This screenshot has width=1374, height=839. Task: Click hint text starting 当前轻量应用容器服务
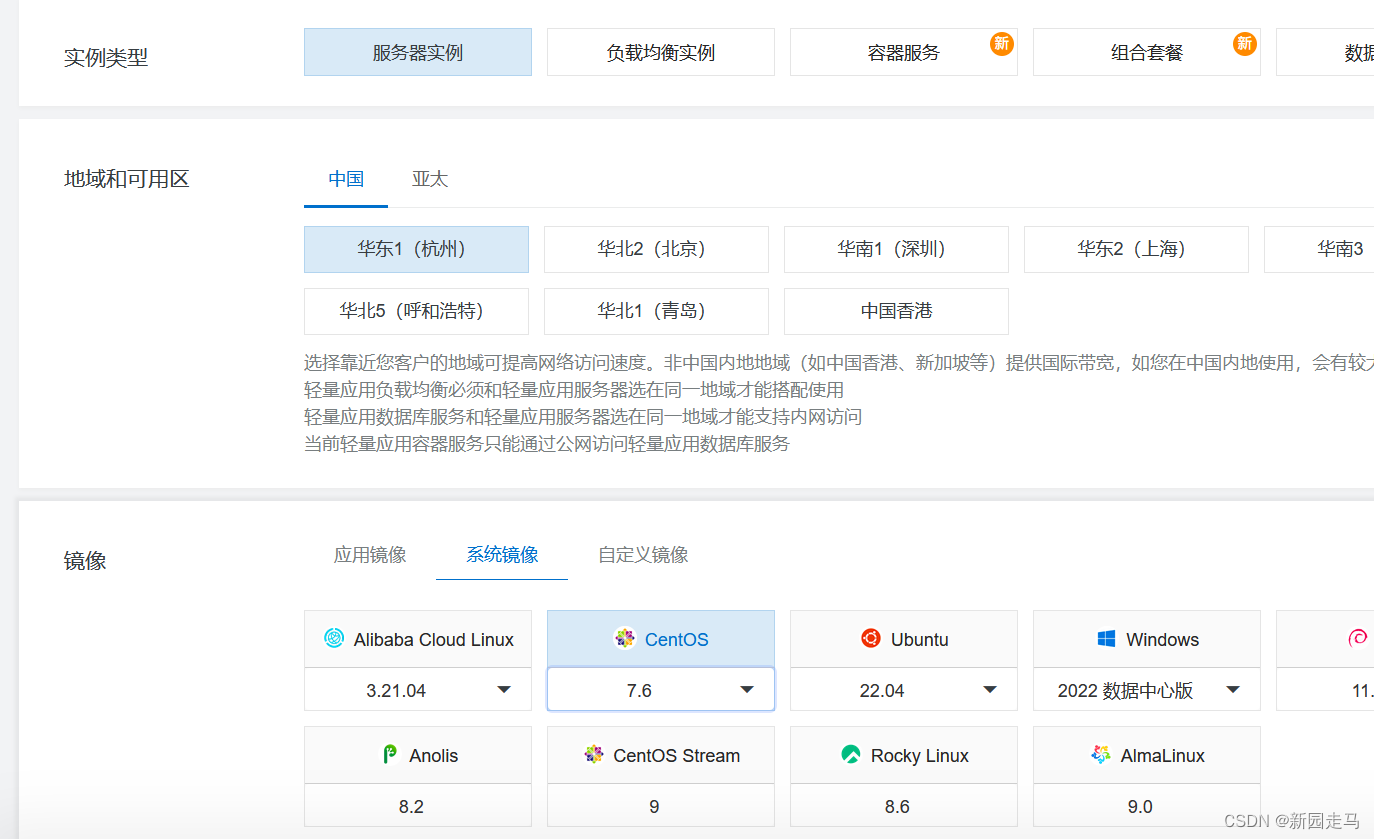[547, 444]
